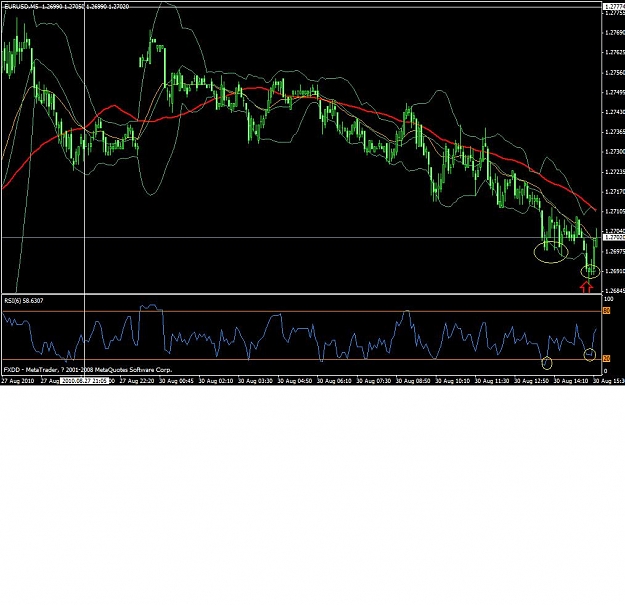This screenshot has width=625, height=605.
Task: Click the 30 Aug 10:10 time label
Action: click(452, 381)
